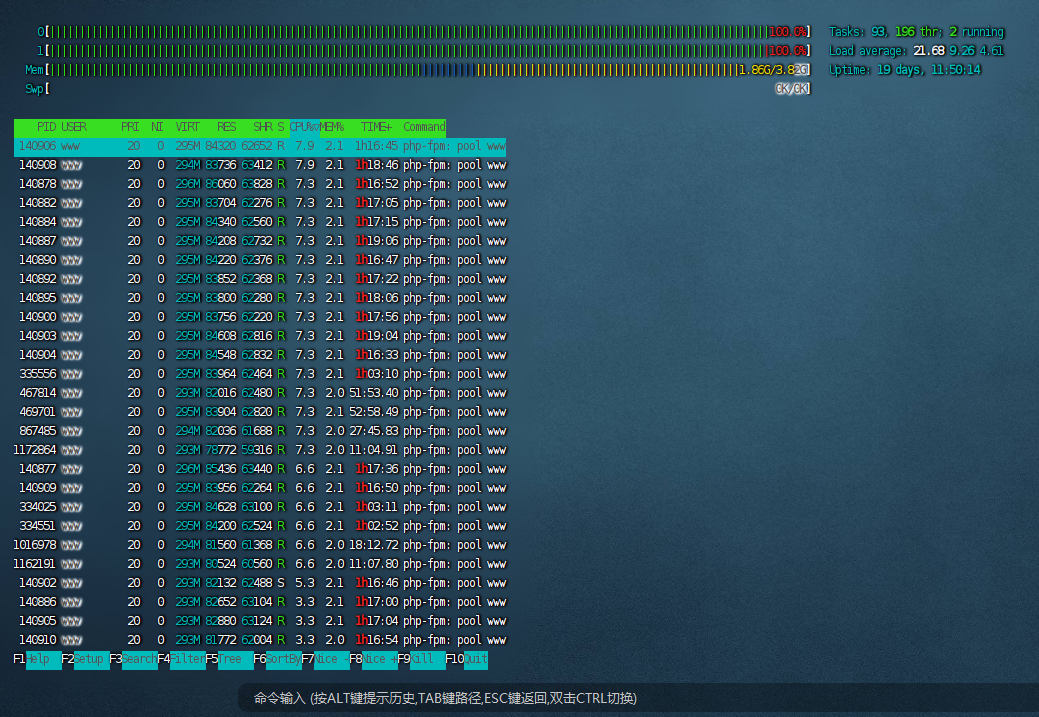
Task: Click the CPU 1 usage meter bar
Action: pyautogui.click(x=424, y=51)
